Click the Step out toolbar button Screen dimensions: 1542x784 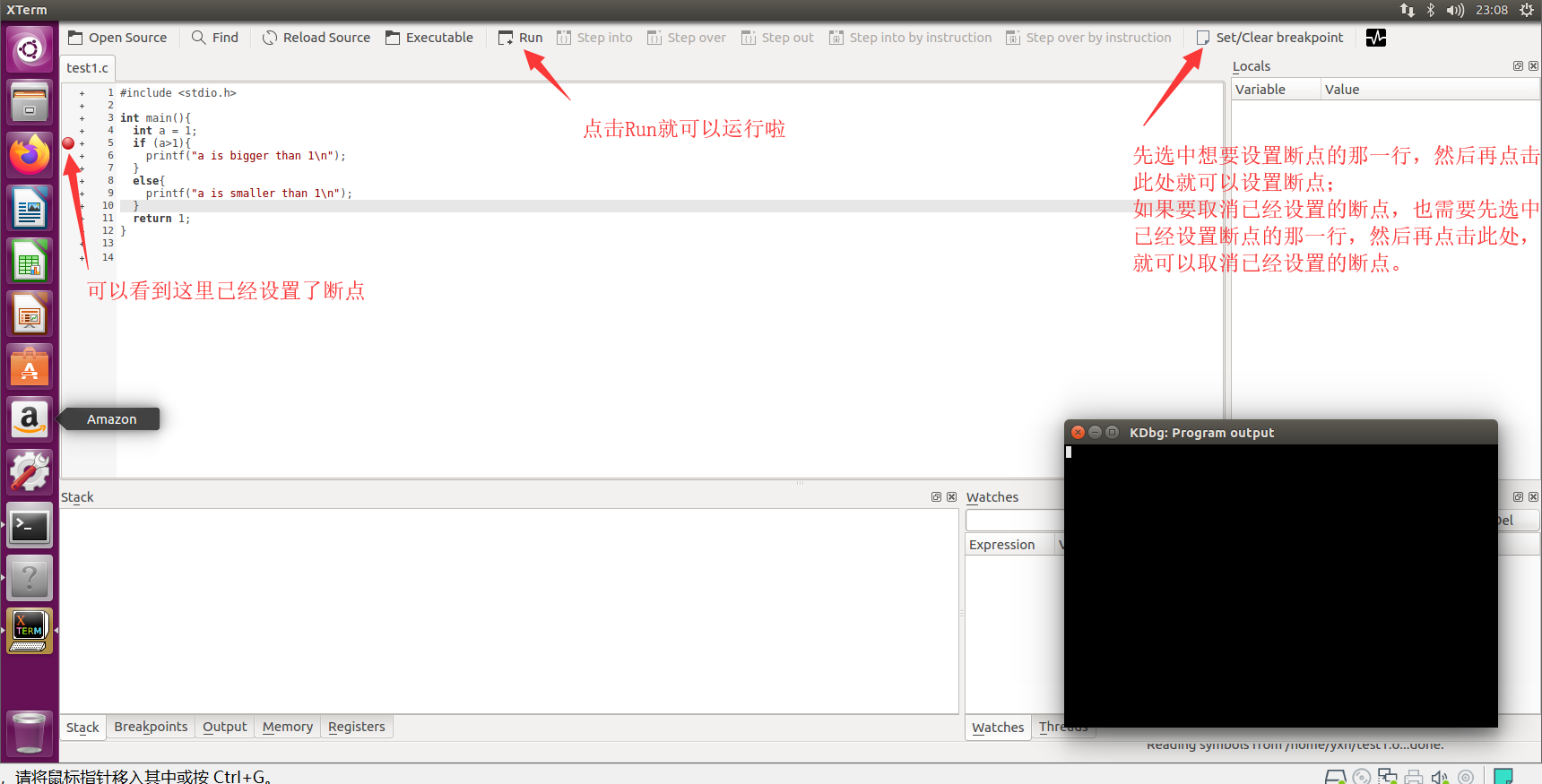tap(777, 38)
